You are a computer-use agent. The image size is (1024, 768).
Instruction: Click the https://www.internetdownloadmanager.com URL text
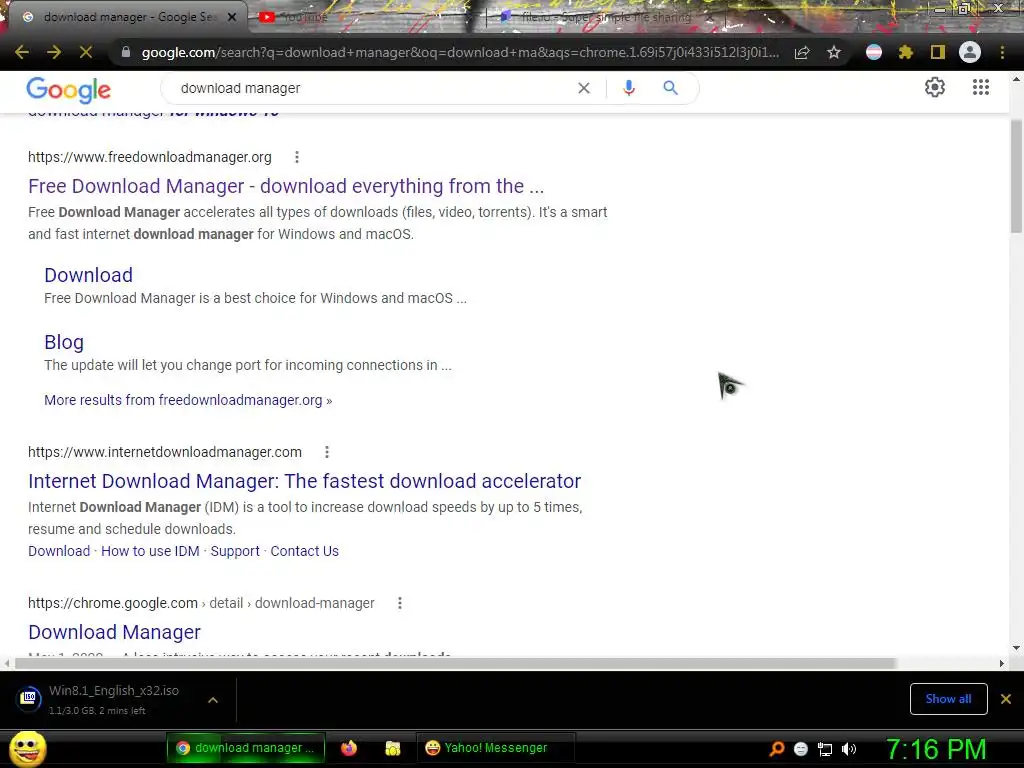(x=165, y=452)
